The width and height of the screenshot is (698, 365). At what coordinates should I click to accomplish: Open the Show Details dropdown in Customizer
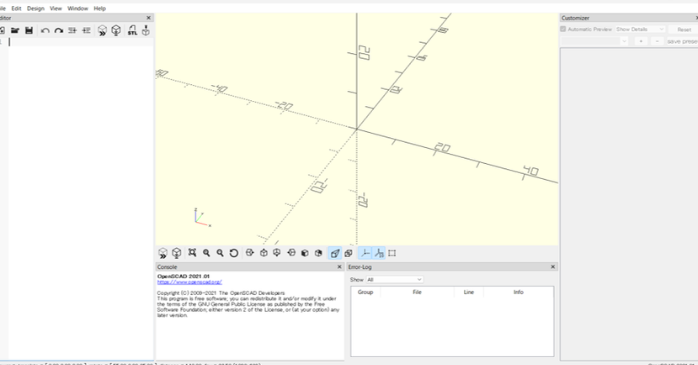(640, 29)
